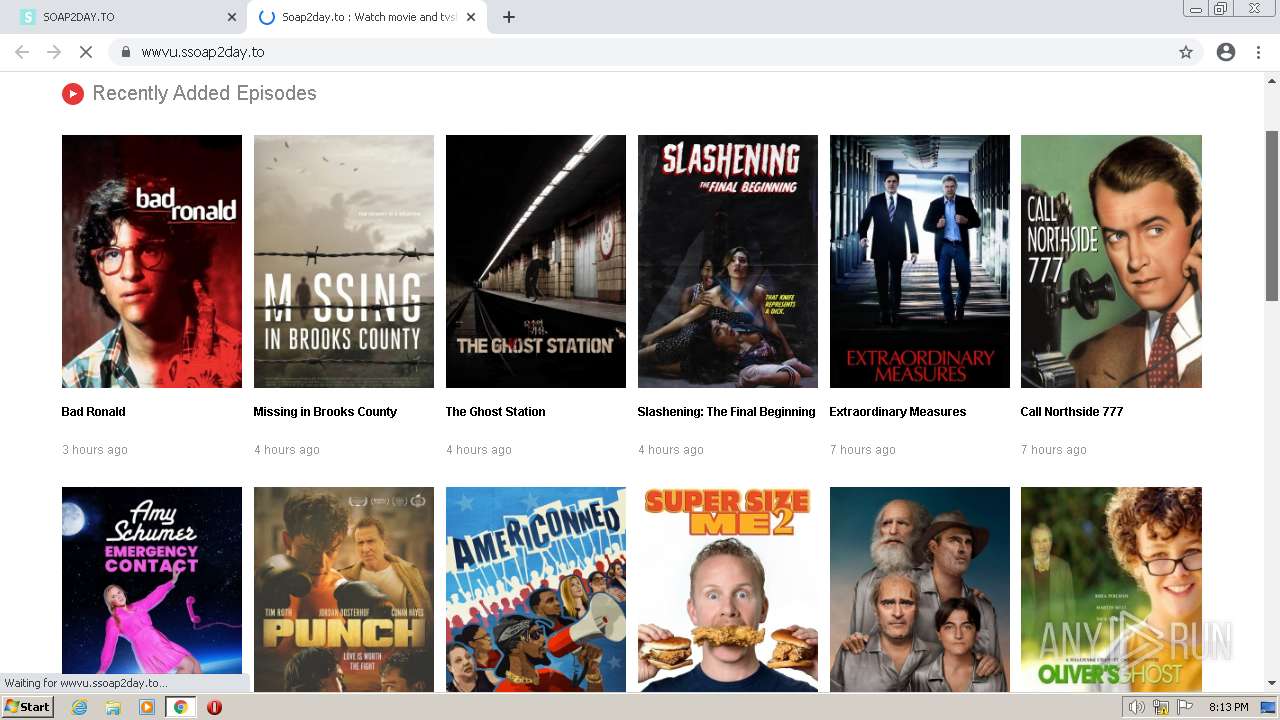Open the Oliver's Ghost poster
Image resolution: width=1280 pixels, height=720 pixels.
(1111, 589)
